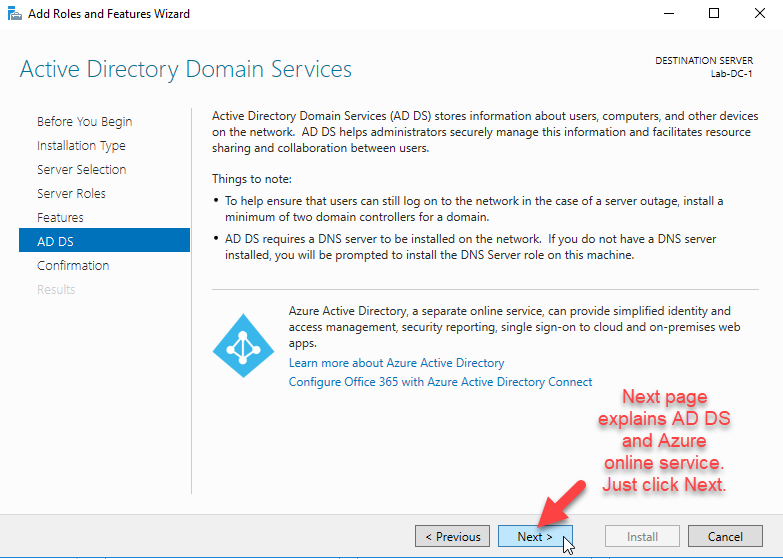
Task: Maximize the wizard window
Action: (x=714, y=13)
